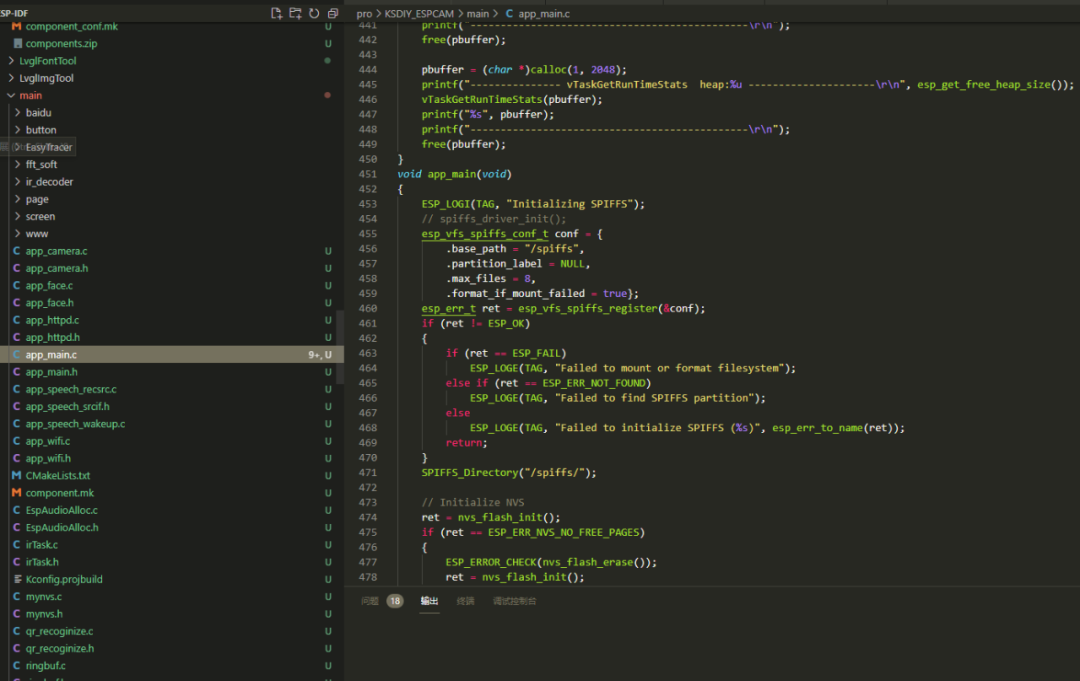Open app_camera.c in the explorer
The height and width of the screenshot is (681, 1080).
click(56, 251)
